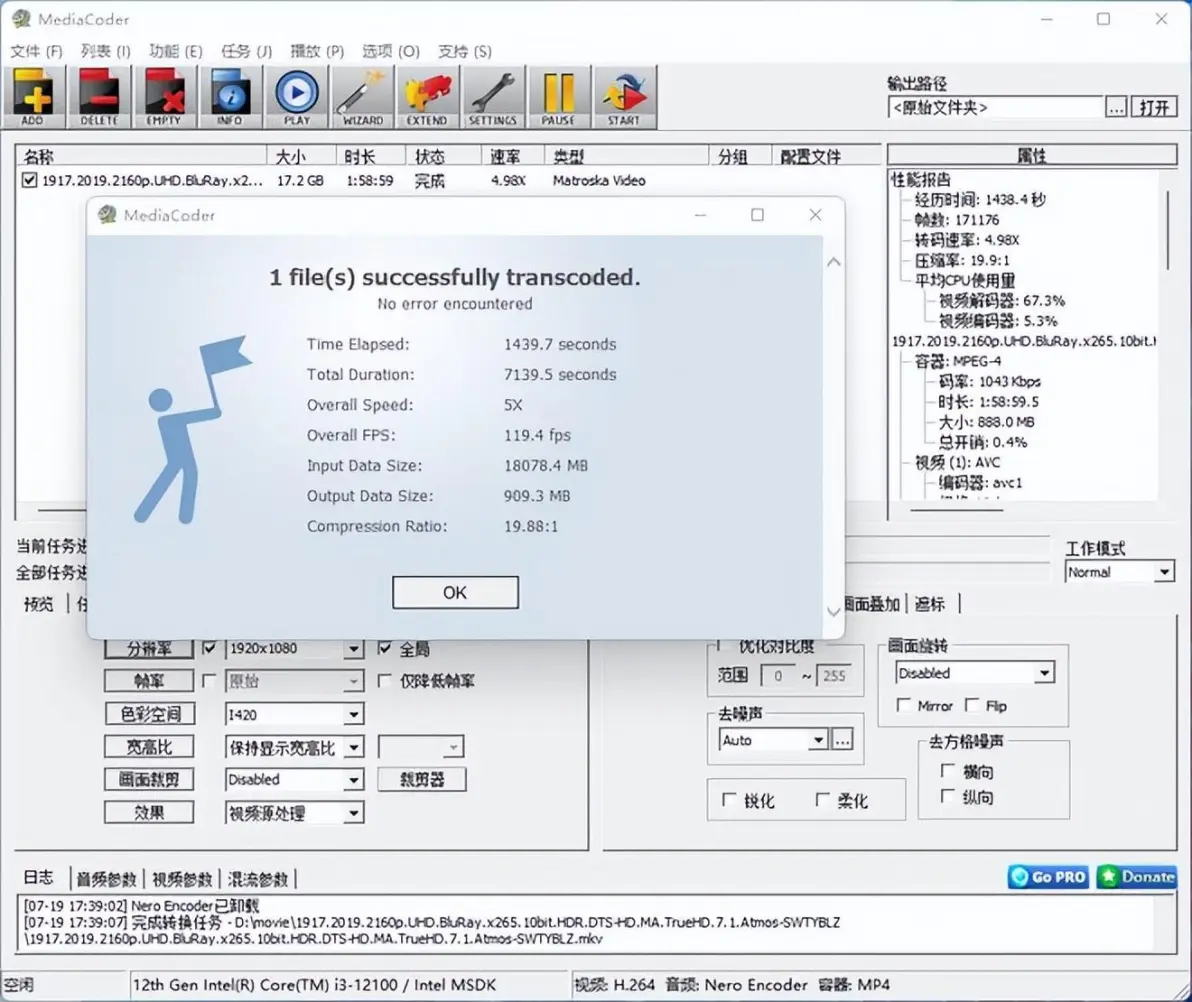Open the 播放 (P) menu
Viewport: 1192px width, 1002px height.
[317, 51]
